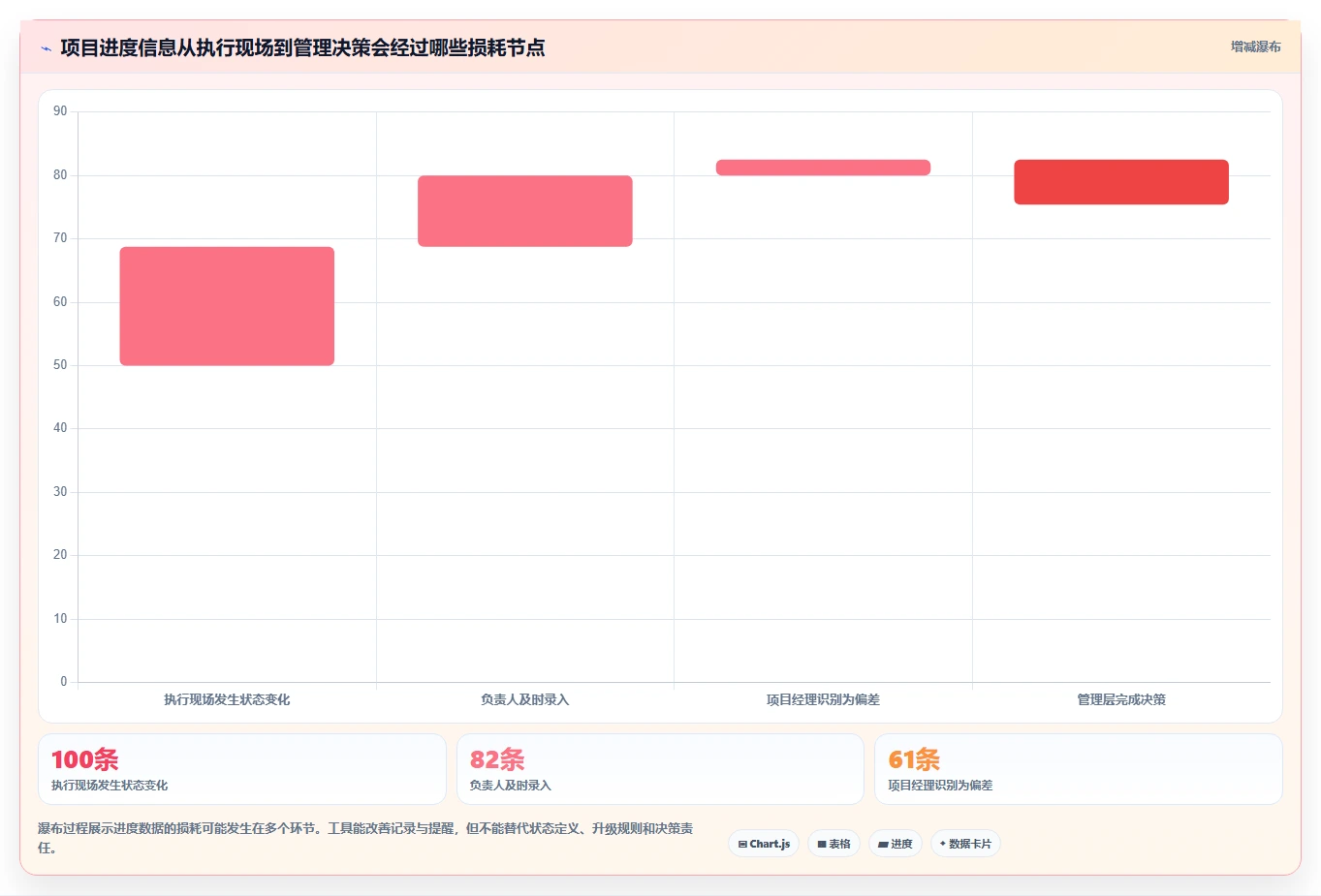Click the thin 项目经理识别为偏差 bar
This screenshot has width=1321, height=896.
point(823,168)
